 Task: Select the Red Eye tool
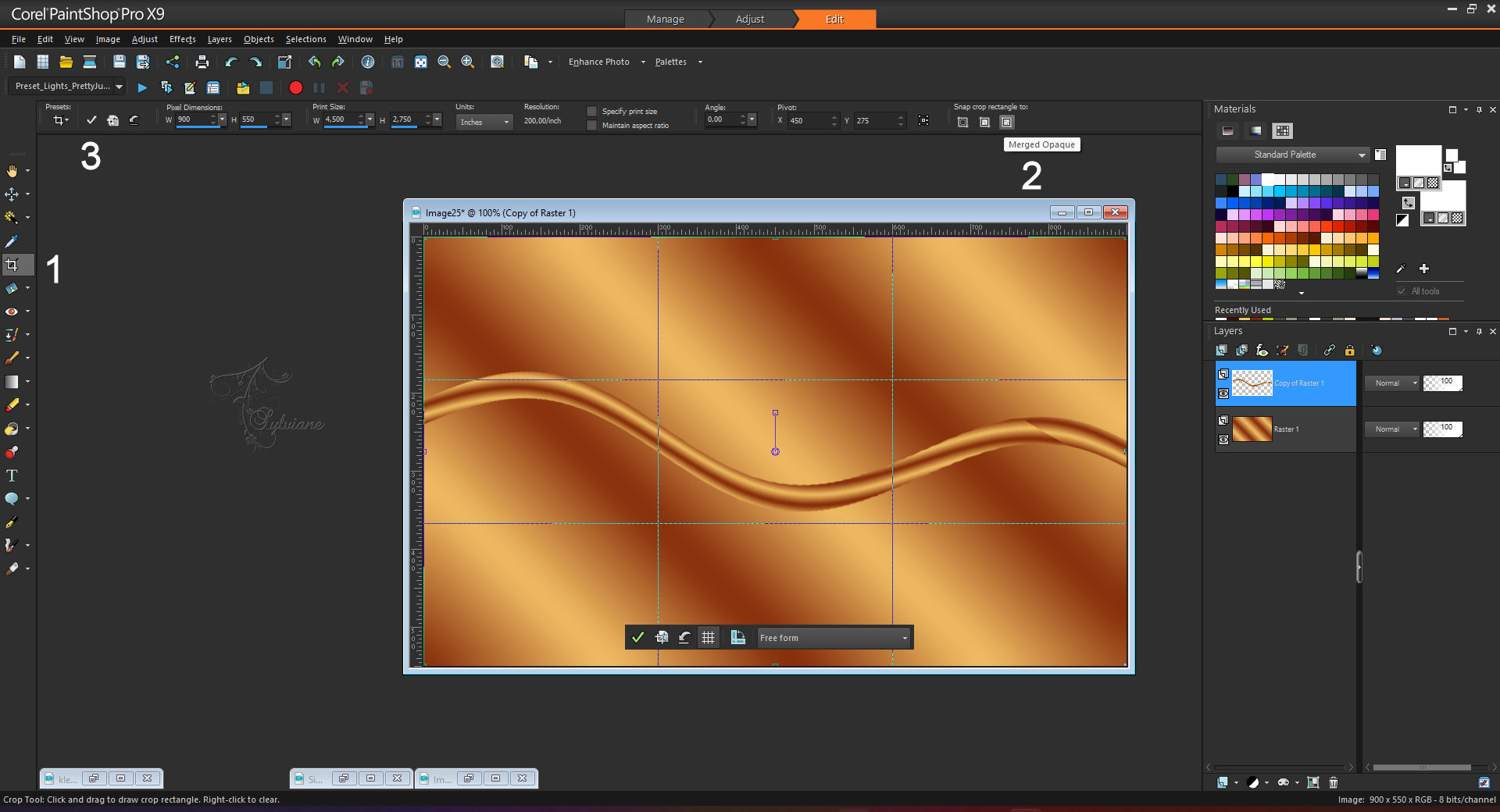pyautogui.click(x=12, y=312)
